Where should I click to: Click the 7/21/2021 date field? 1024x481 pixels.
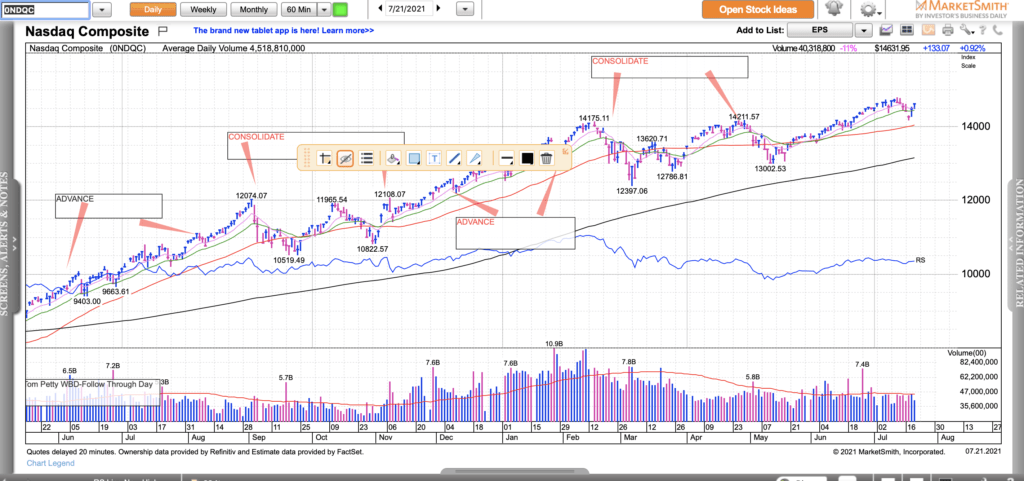click(x=409, y=9)
